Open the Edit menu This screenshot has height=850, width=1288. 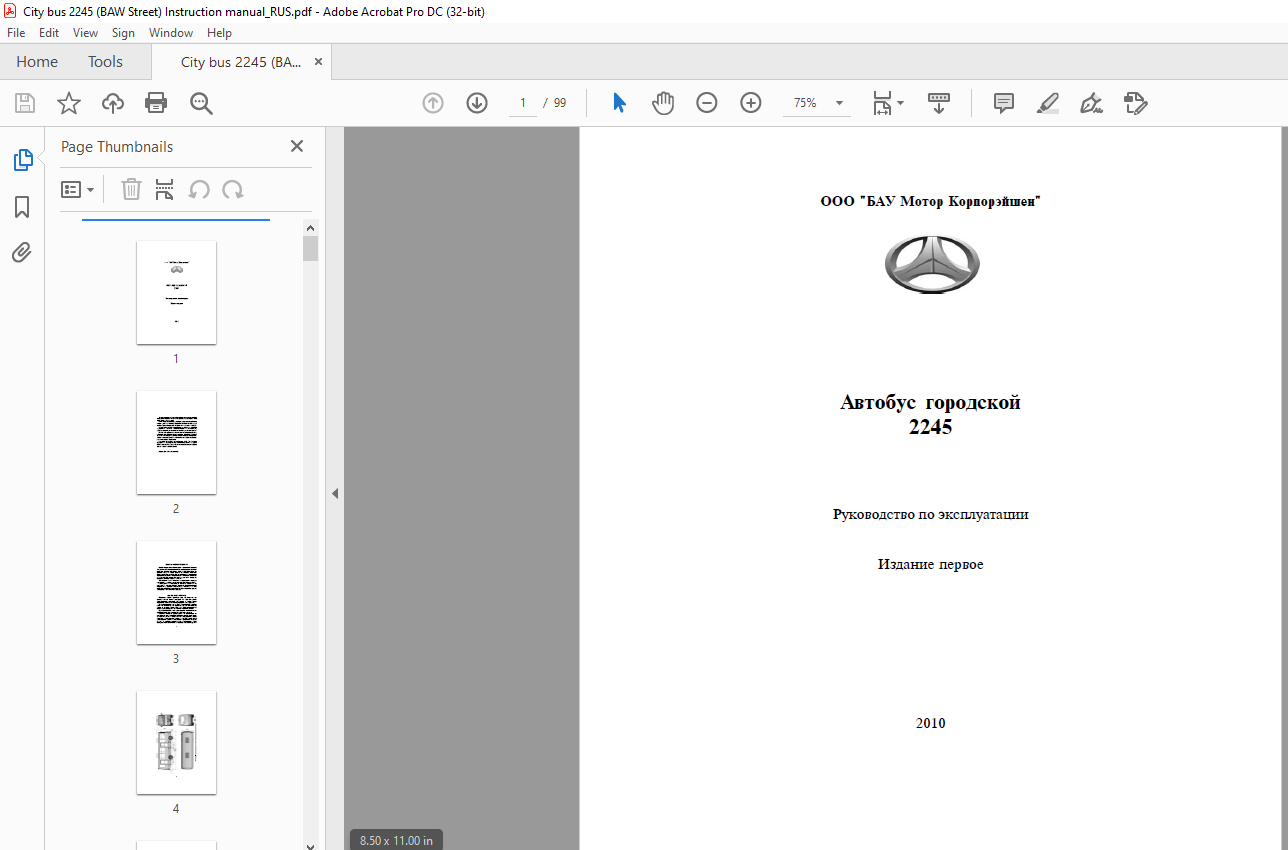tap(49, 33)
